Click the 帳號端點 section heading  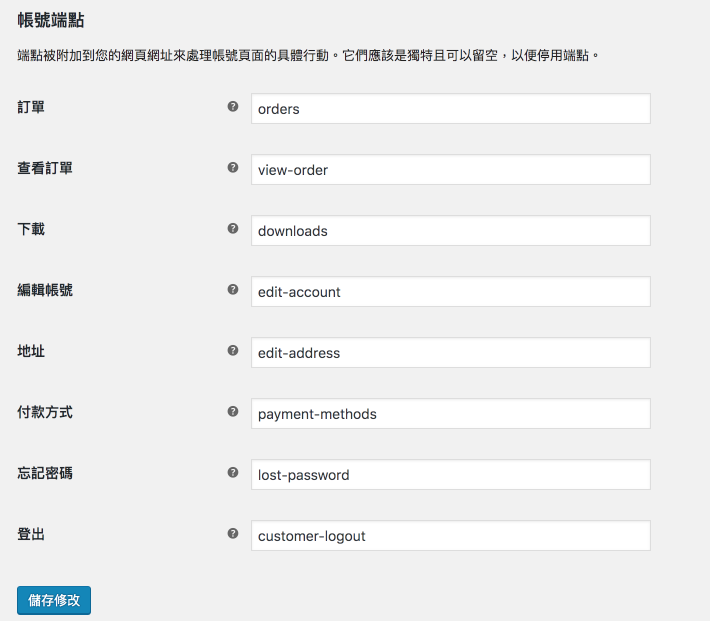[51, 20]
